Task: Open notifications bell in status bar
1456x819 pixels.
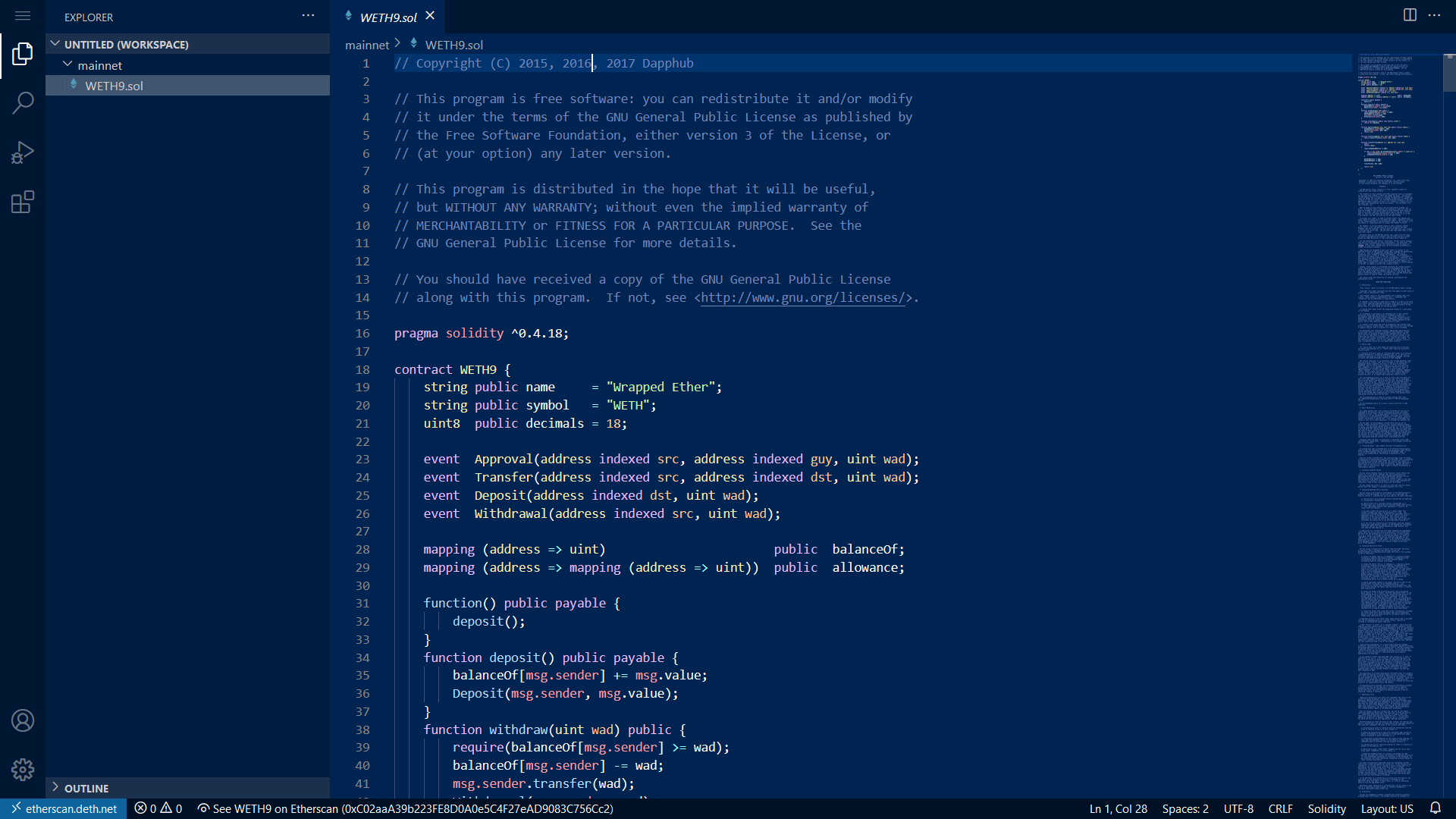Action: point(1436,808)
